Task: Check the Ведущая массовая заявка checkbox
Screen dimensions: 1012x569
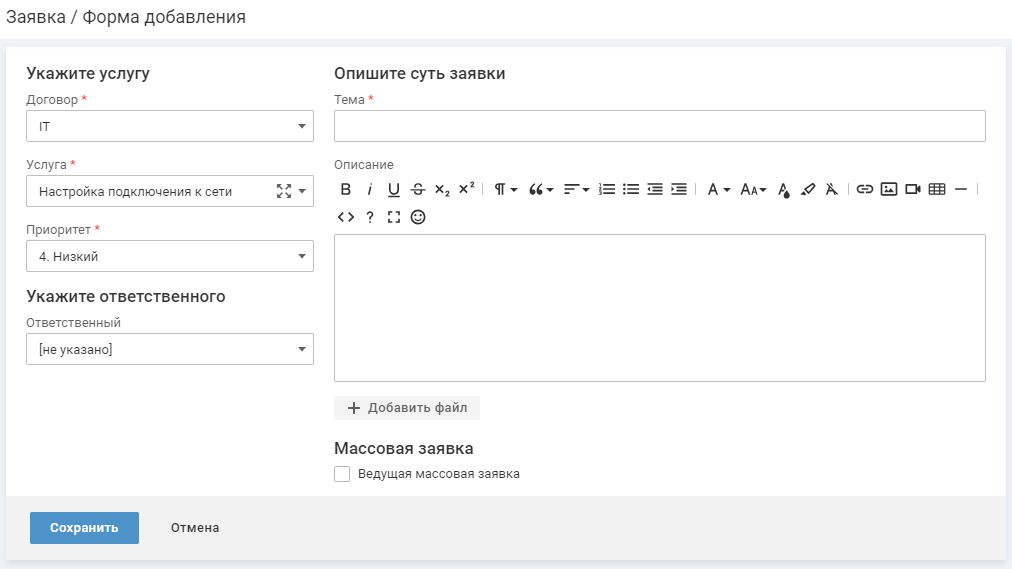Action: click(342, 474)
